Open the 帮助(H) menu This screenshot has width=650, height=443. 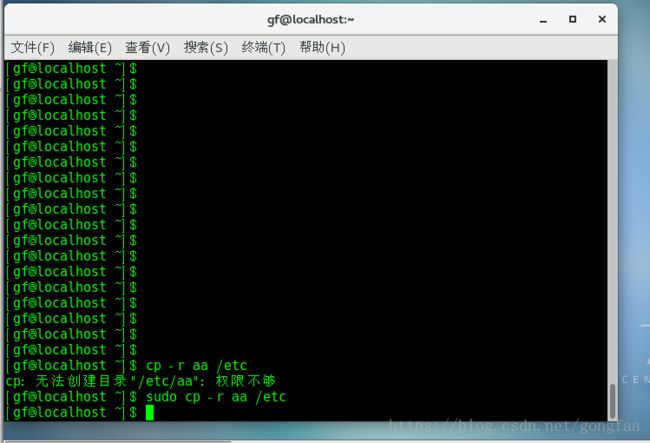[x=322, y=48]
